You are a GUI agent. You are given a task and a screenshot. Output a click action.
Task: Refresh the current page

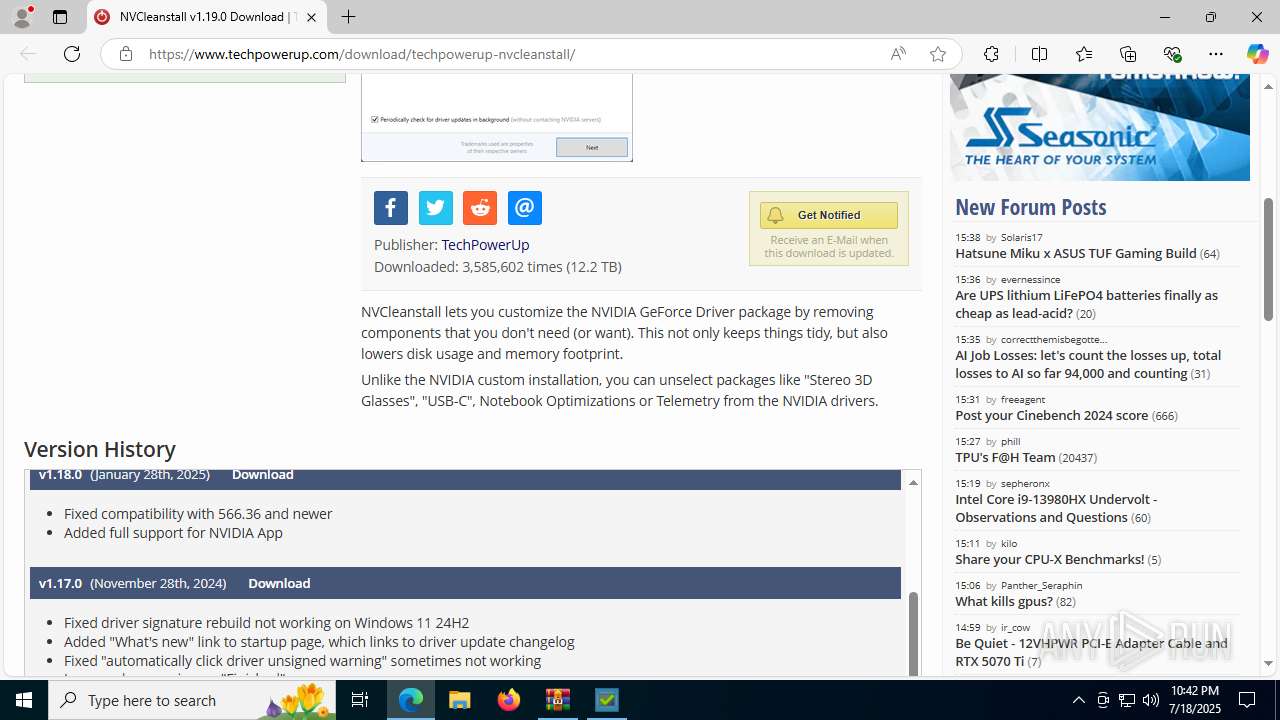pos(72,54)
